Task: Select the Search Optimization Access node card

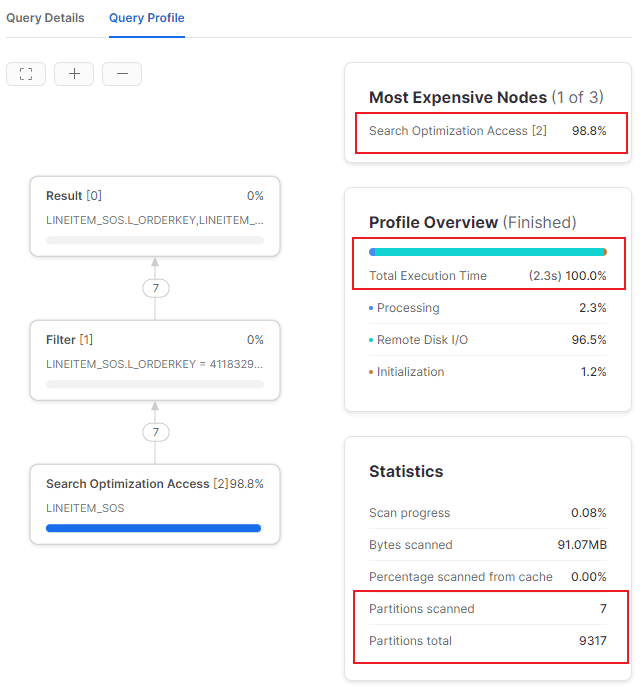Action: (155, 503)
